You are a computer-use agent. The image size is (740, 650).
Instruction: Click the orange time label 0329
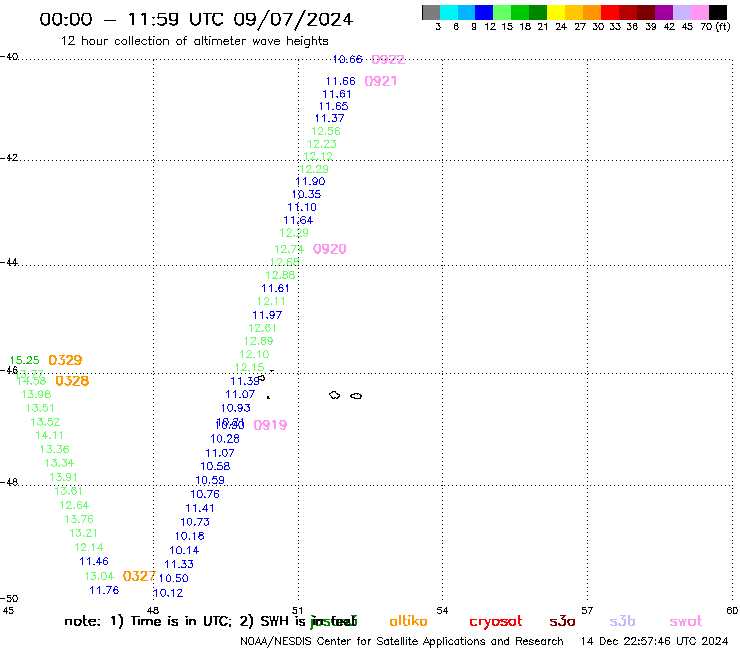(65, 360)
